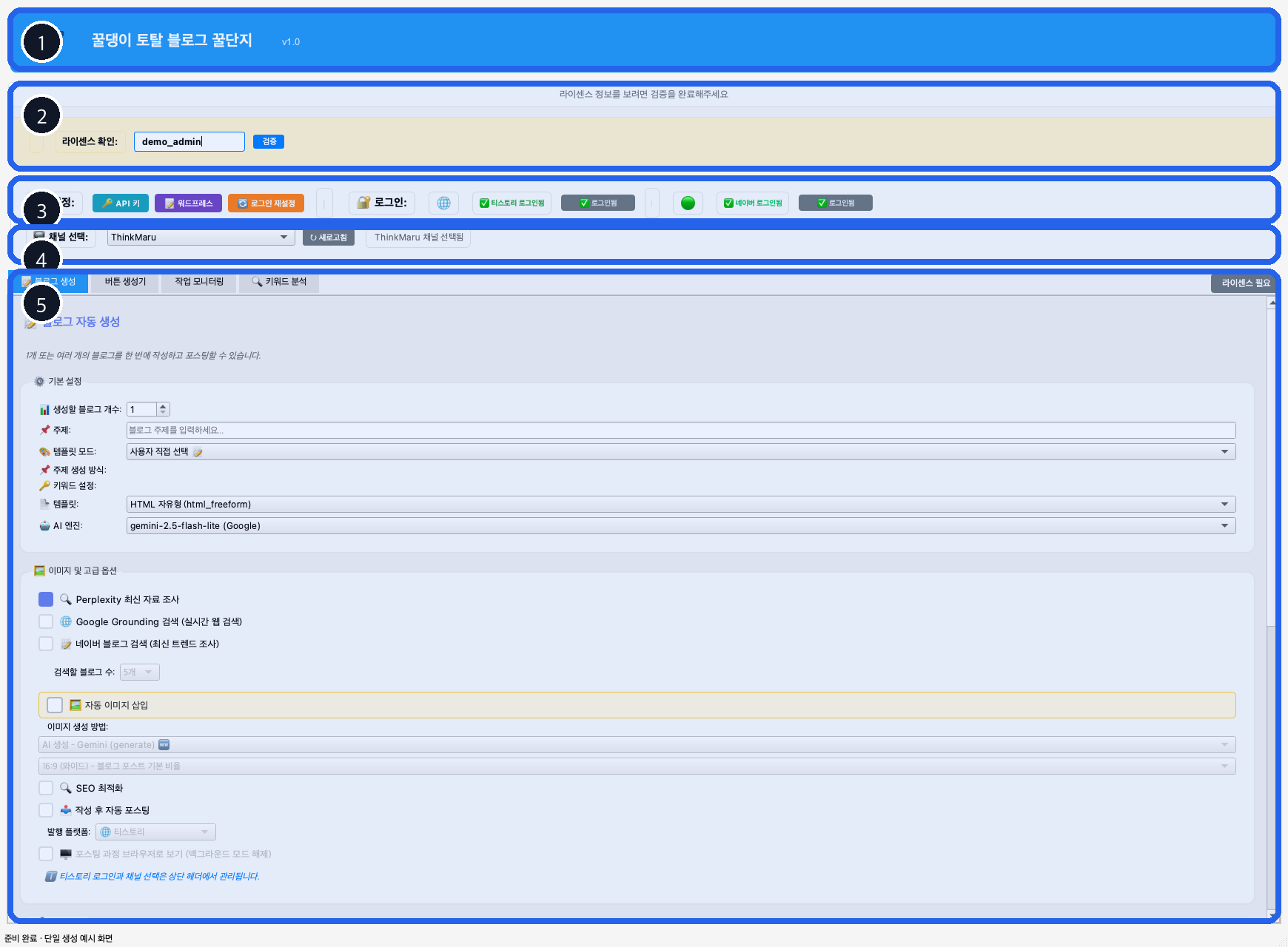Screen dimensions: 1288x947
Task: Open the 키워드 분석 tab
Action: point(279,282)
